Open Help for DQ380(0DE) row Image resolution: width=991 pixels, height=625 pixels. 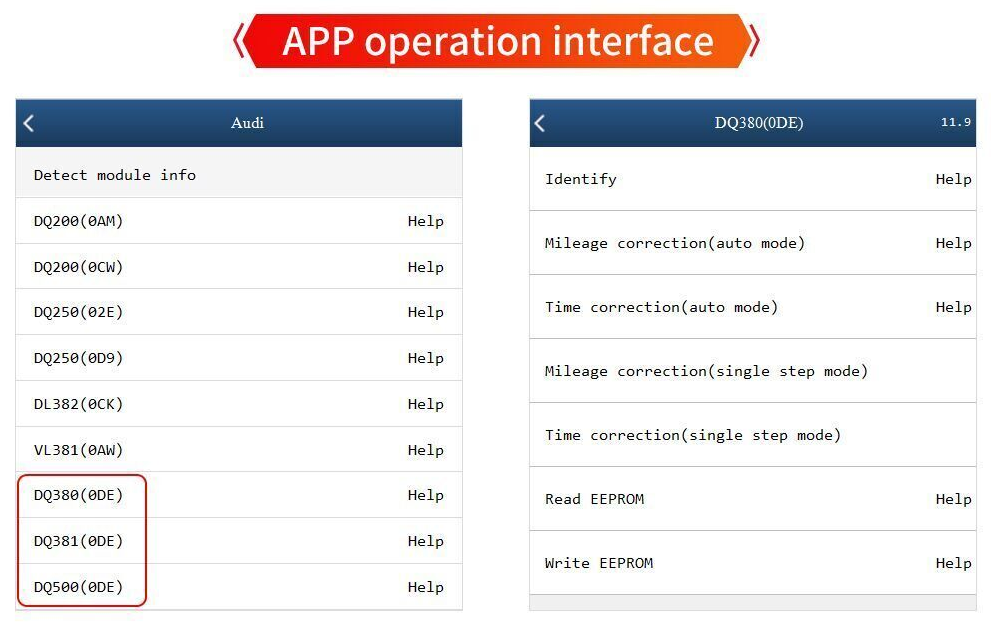point(425,495)
